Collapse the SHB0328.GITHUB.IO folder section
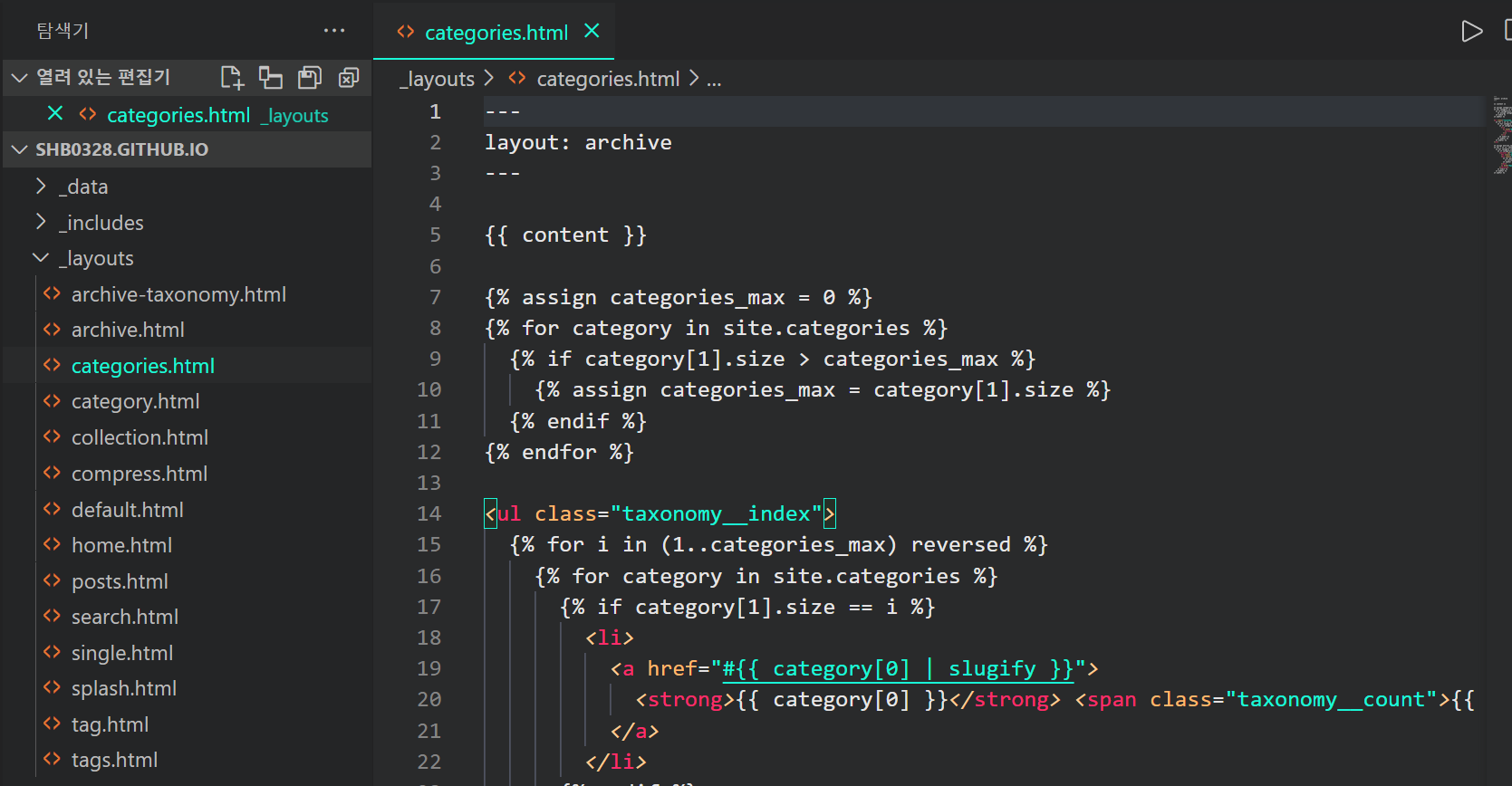1512x786 pixels. [x=19, y=149]
